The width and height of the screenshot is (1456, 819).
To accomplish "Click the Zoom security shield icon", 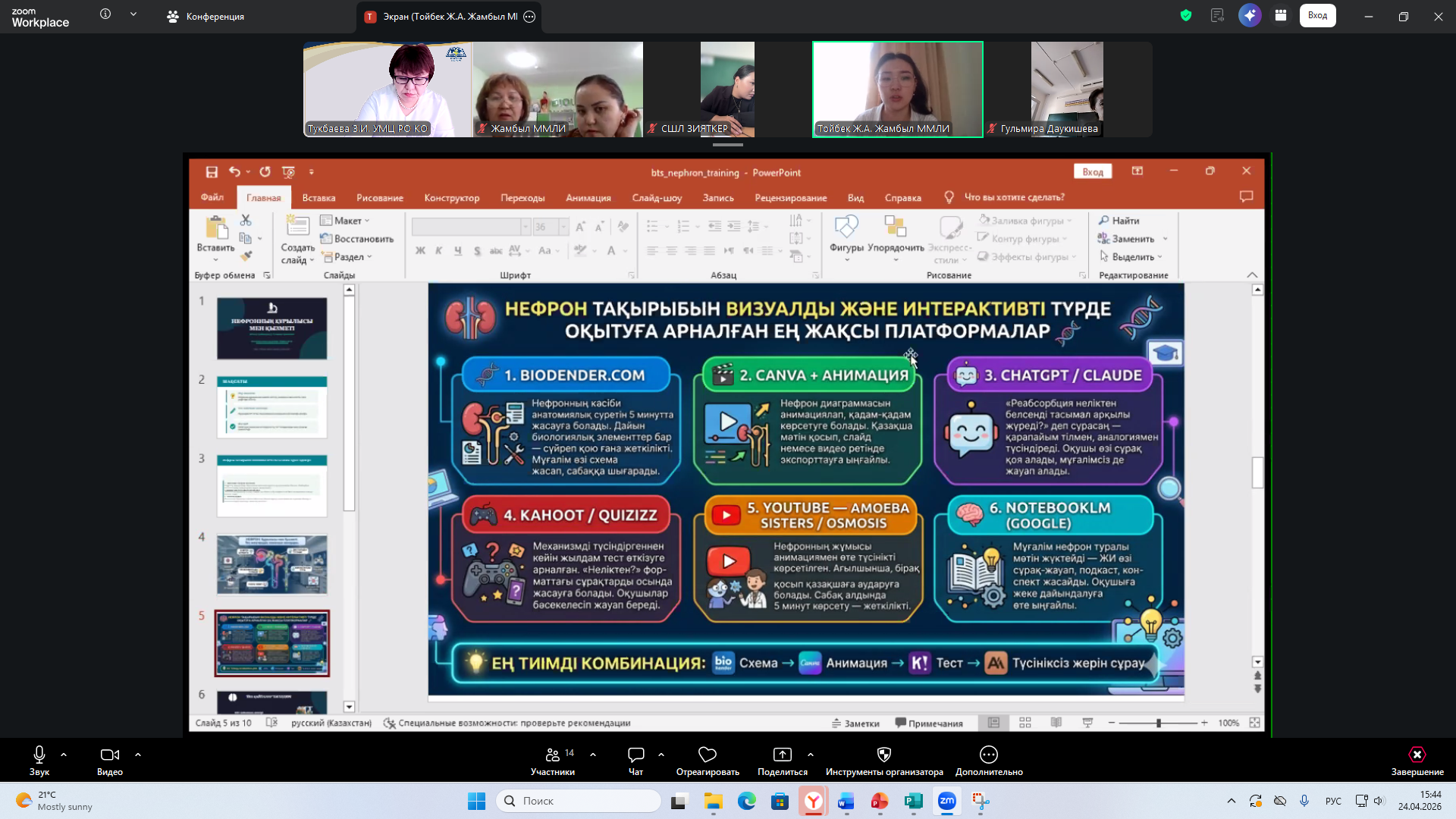I will (1186, 15).
